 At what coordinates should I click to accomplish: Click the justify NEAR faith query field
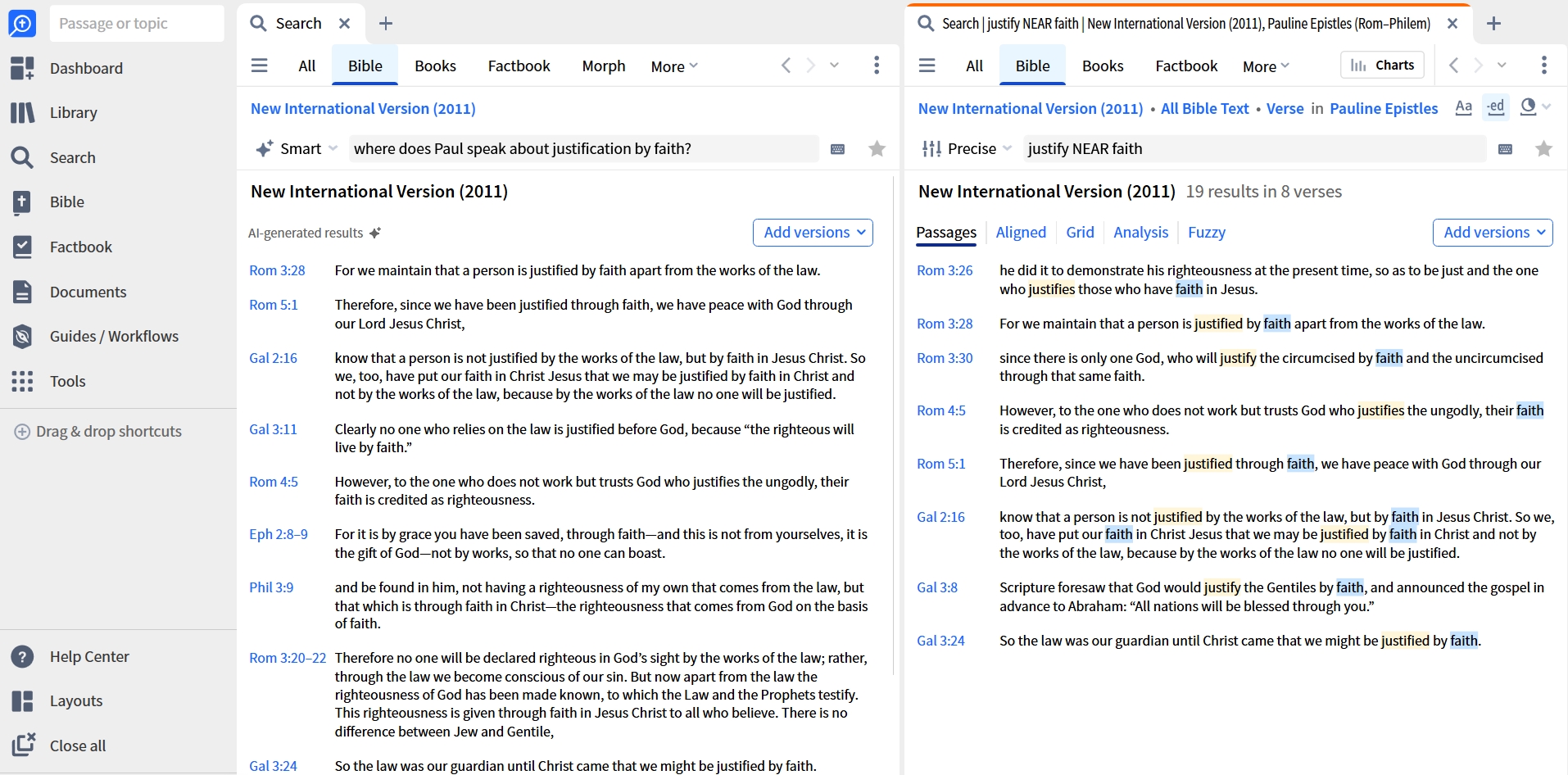point(1254,148)
